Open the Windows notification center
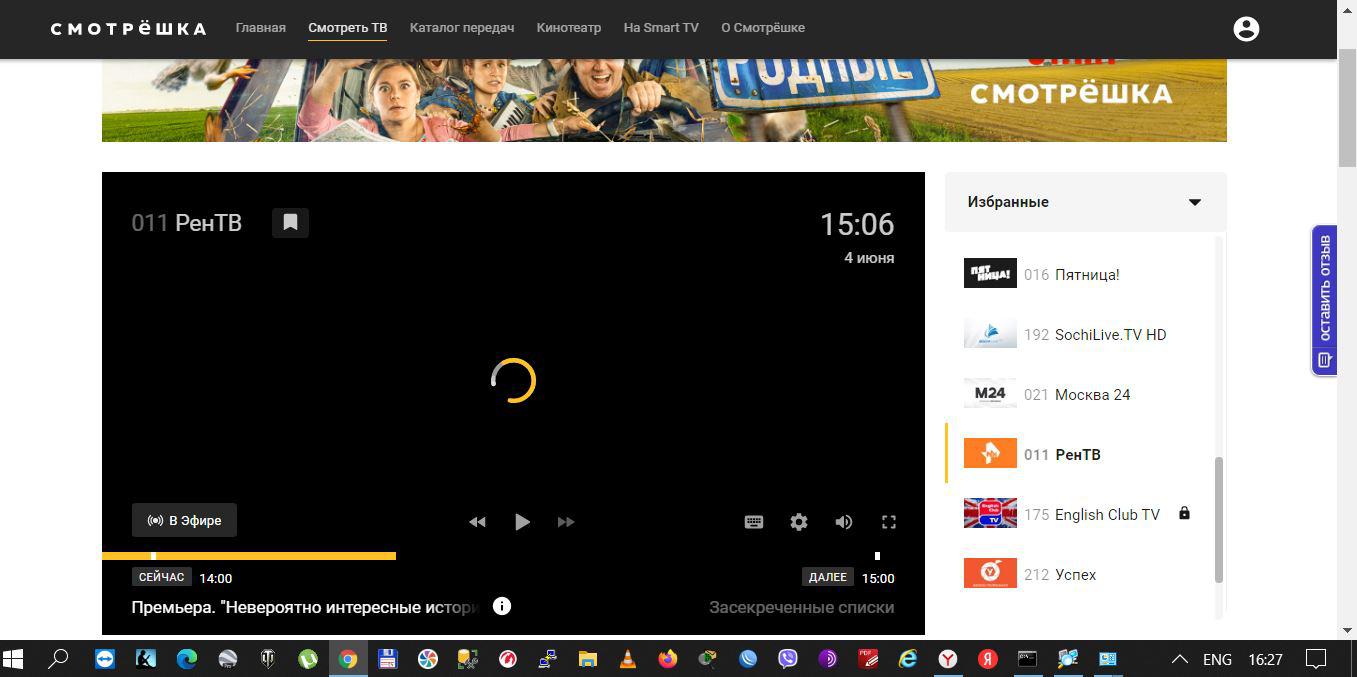The width and height of the screenshot is (1357, 677). click(x=1317, y=659)
